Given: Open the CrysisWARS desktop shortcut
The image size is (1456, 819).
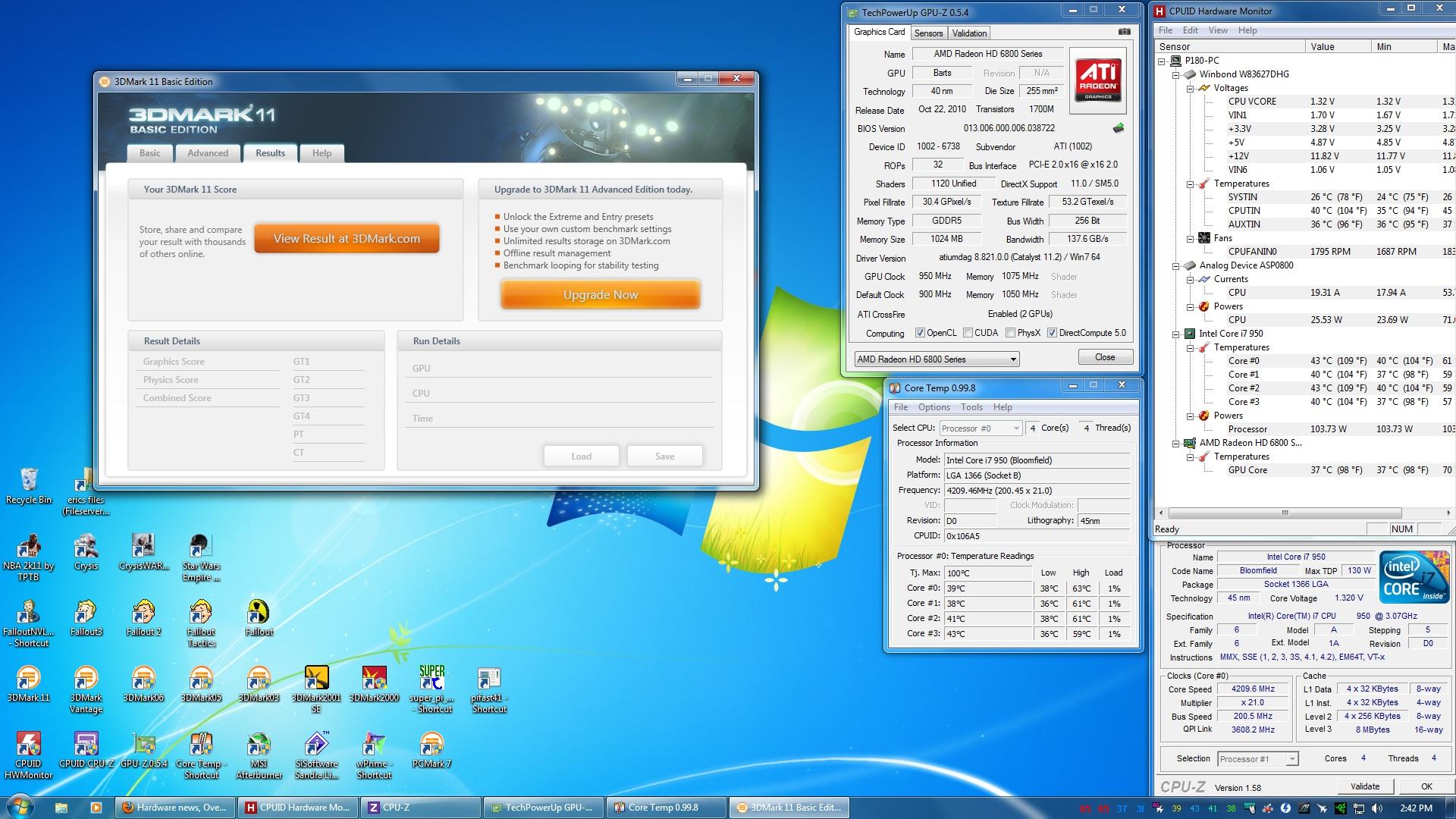Looking at the screenshot, I should pyautogui.click(x=143, y=552).
